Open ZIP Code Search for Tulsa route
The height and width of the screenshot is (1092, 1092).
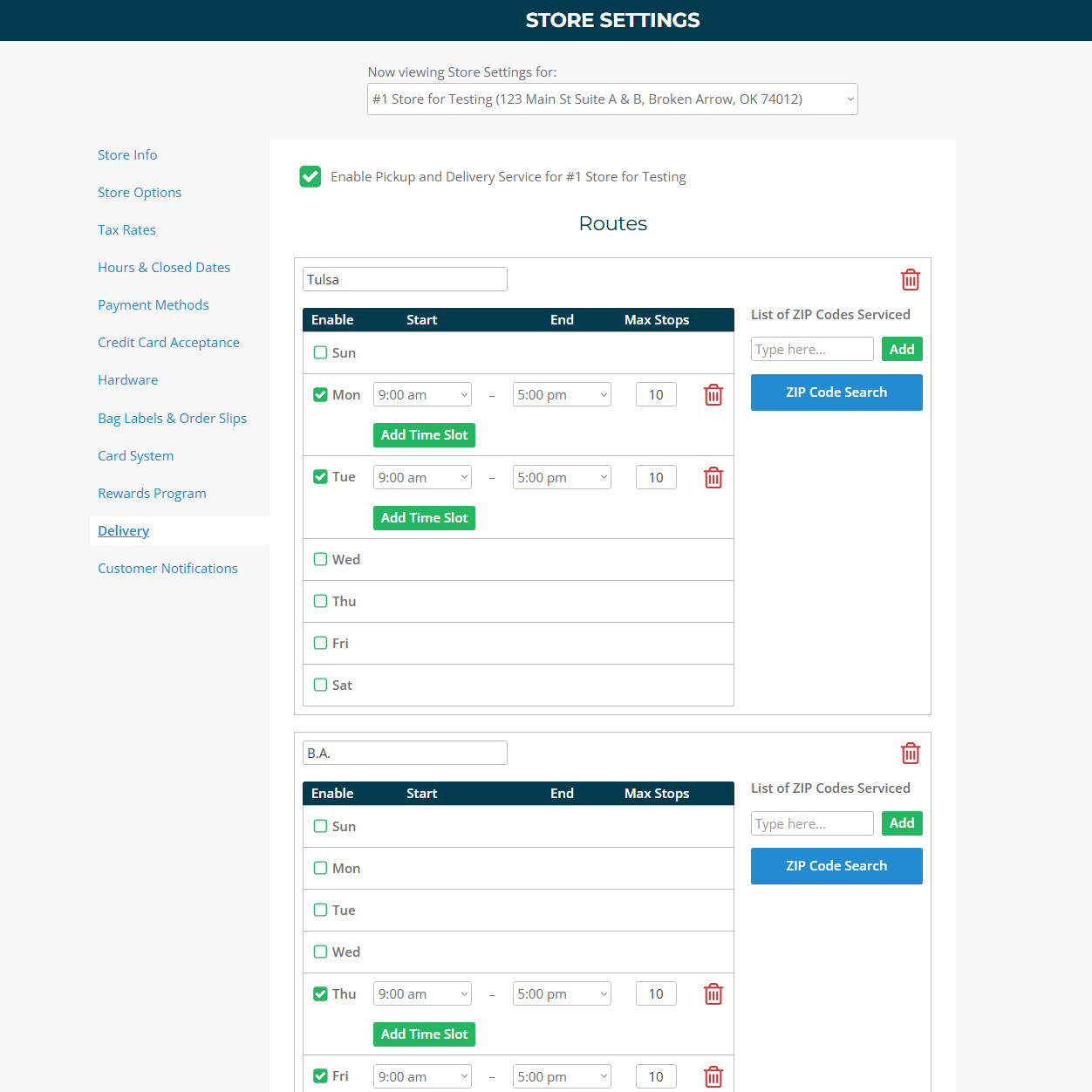tap(836, 392)
